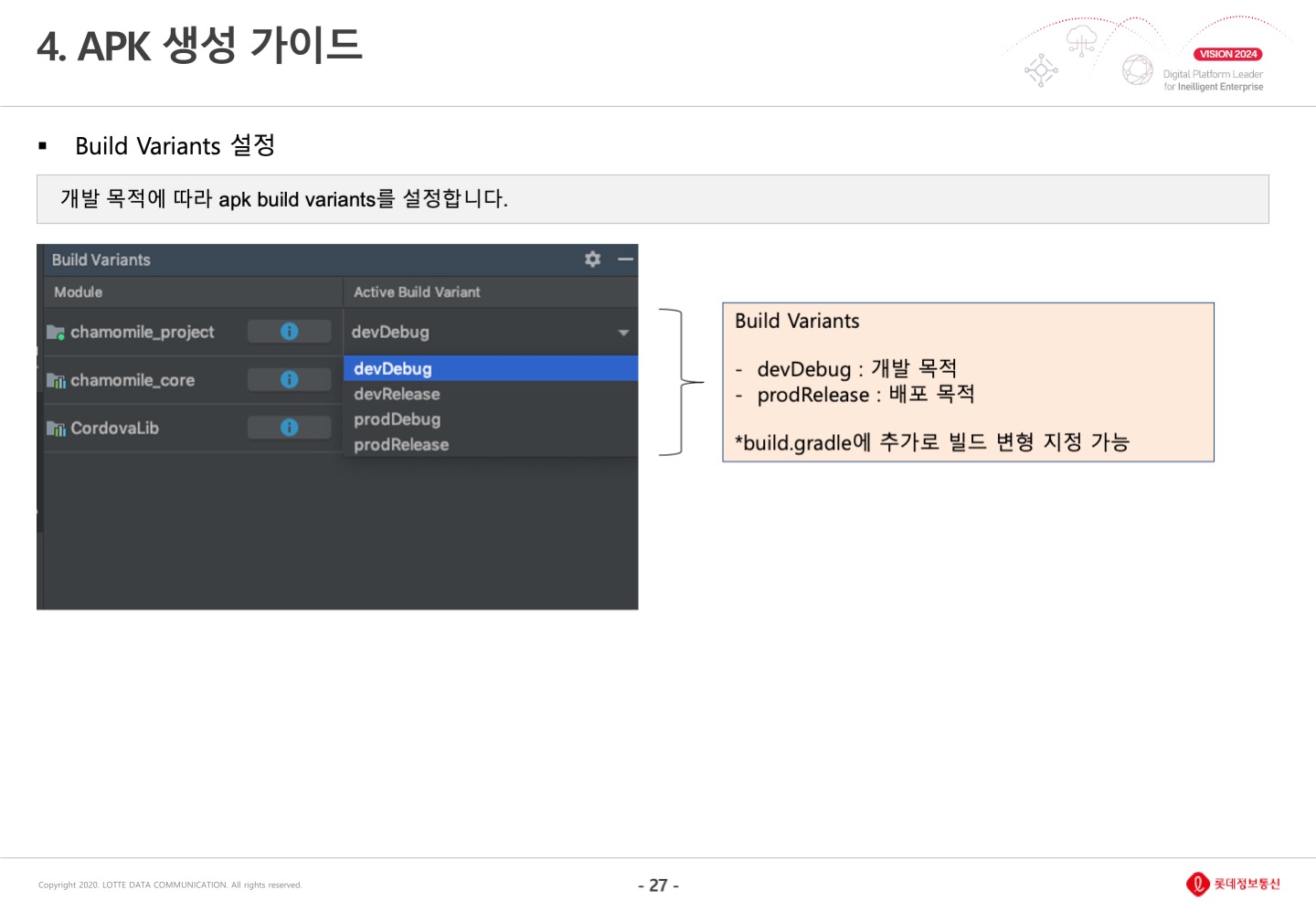Click info icon for chamomile_project
Image resolution: width=1316 pixels, height=911 pixels.
pyautogui.click(x=289, y=332)
